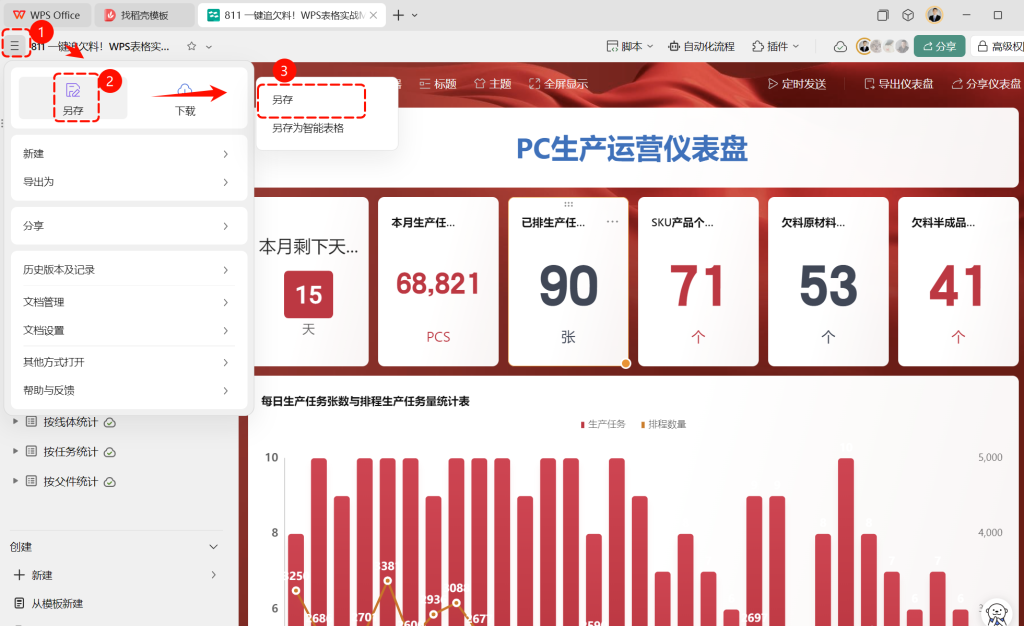Click the 欠料半成品 card value 41
The image size is (1024, 626).
point(957,286)
